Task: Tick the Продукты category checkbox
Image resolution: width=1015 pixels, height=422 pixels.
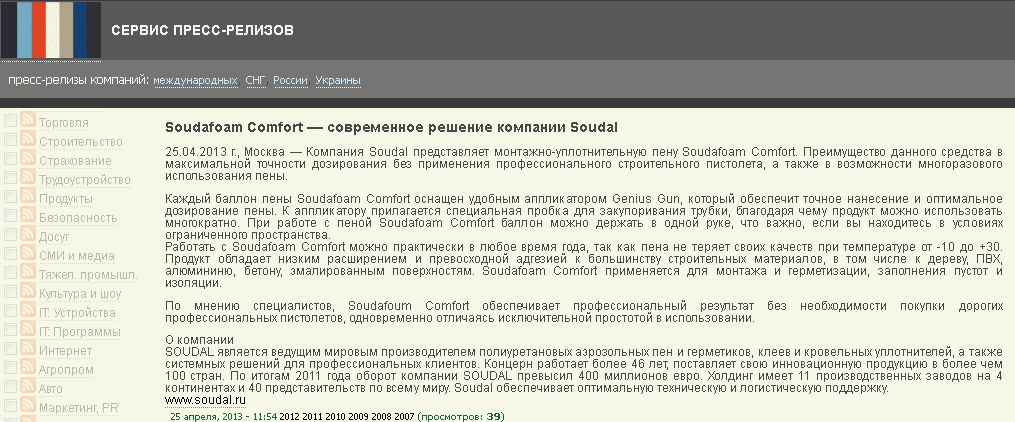Action: 10,196
